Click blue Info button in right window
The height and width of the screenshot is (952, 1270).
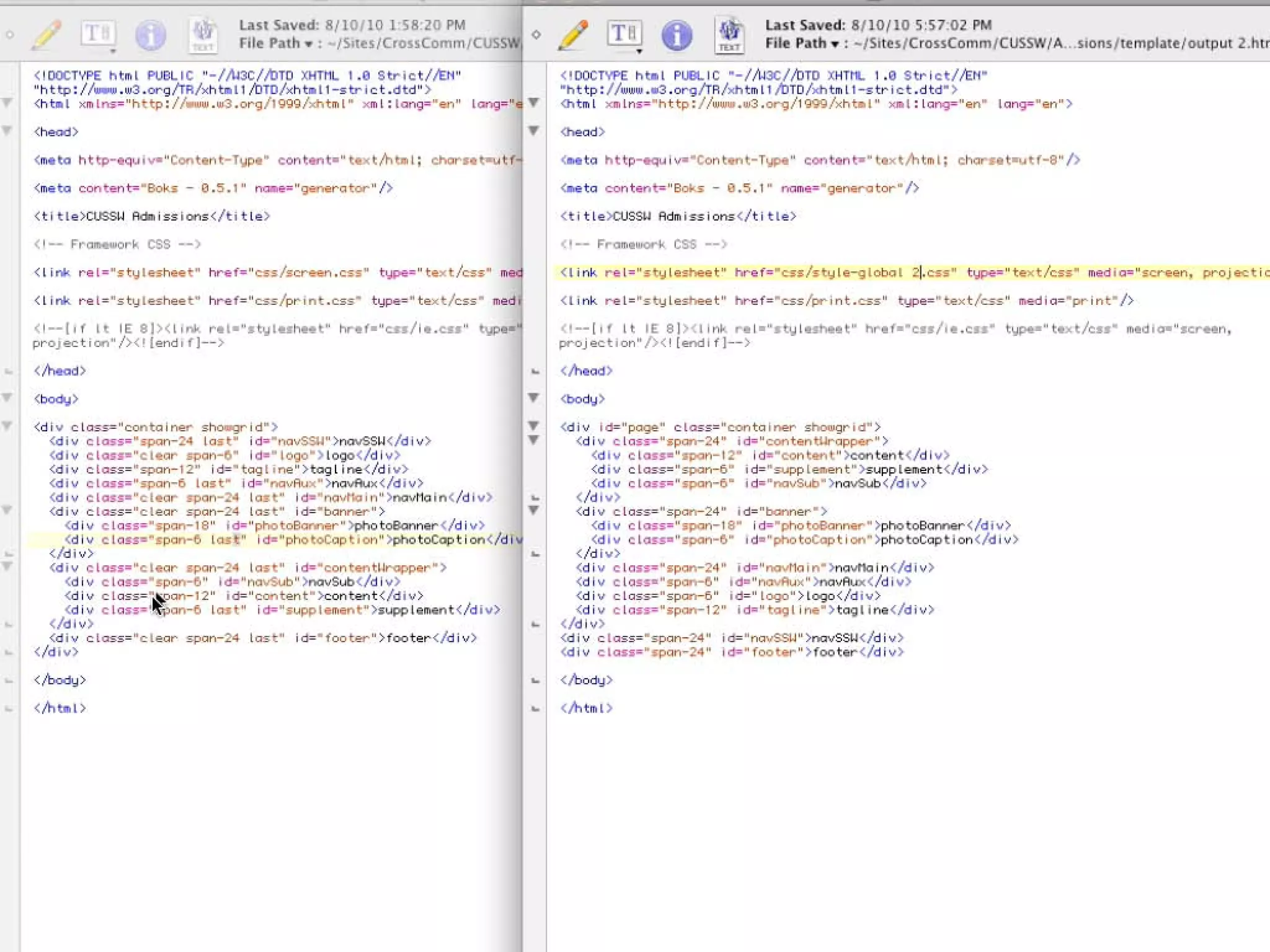click(677, 35)
